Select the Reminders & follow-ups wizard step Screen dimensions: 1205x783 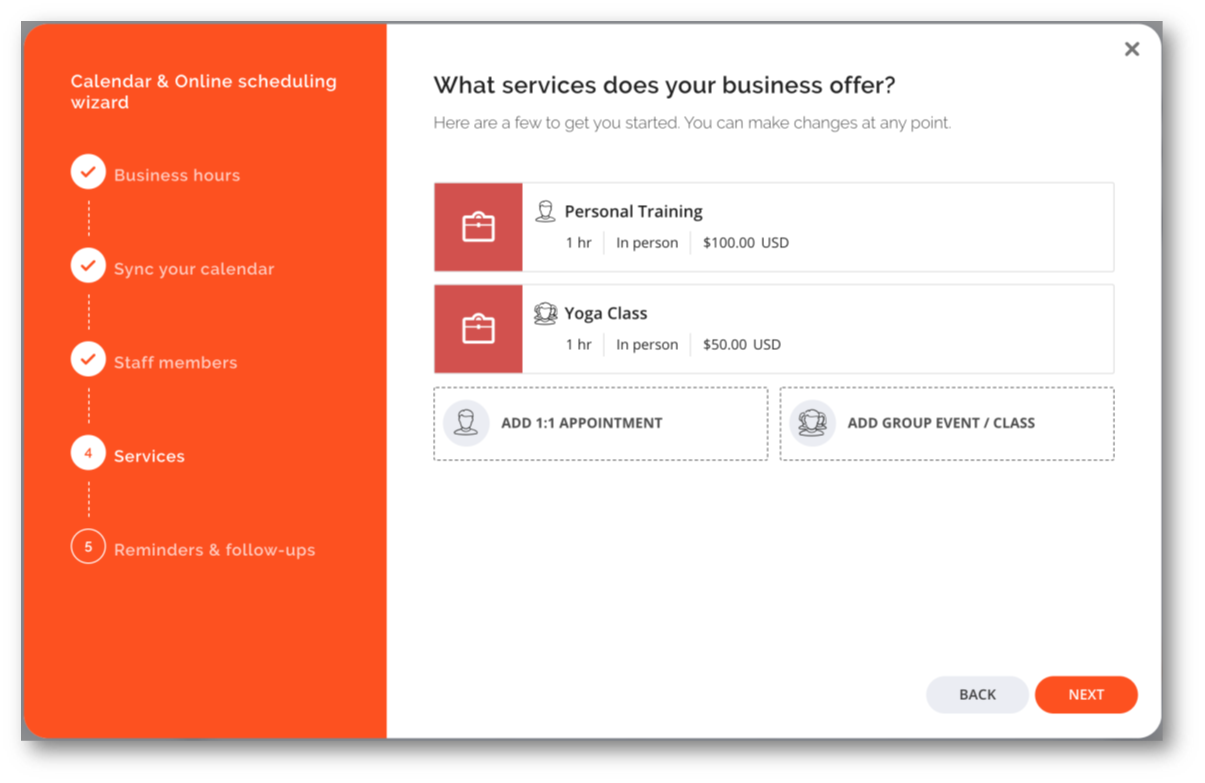click(215, 549)
